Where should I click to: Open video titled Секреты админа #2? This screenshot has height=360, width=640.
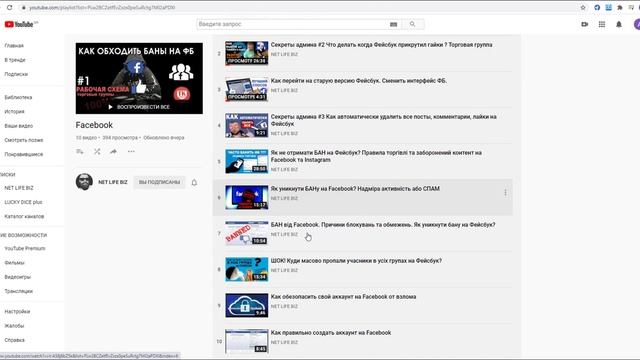coord(381,45)
